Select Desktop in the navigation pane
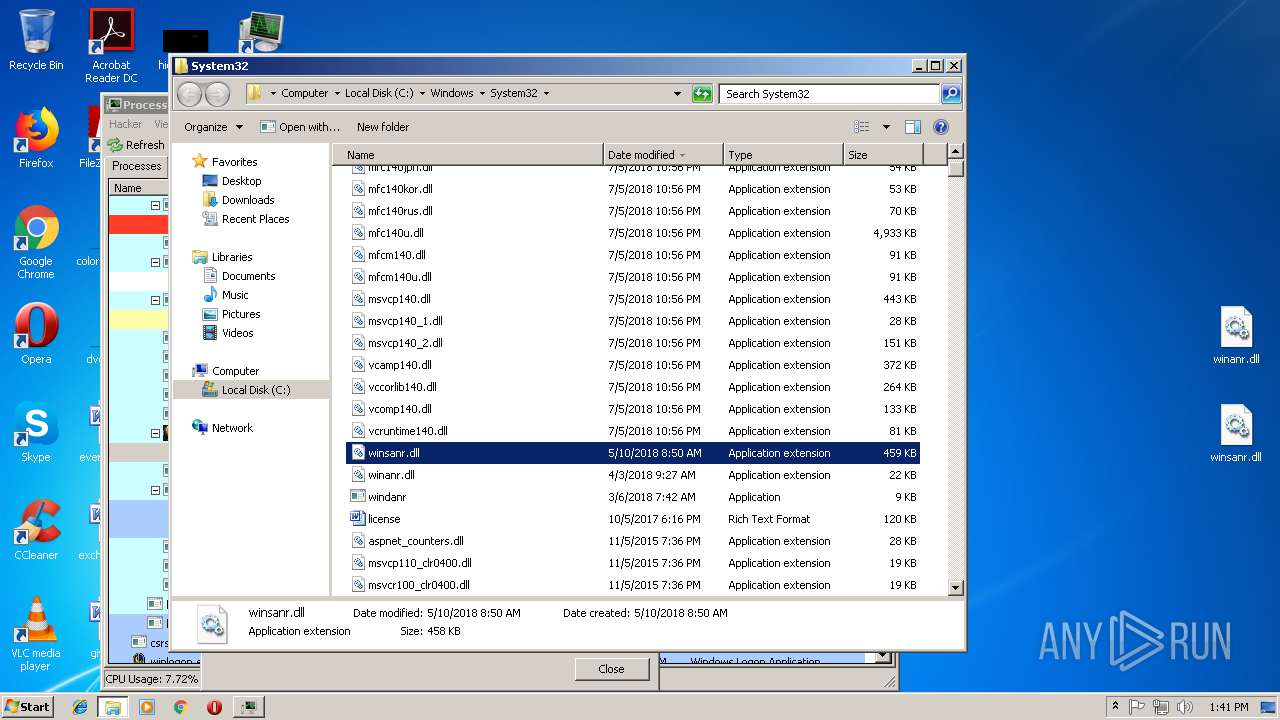1280x720 pixels. coord(241,181)
